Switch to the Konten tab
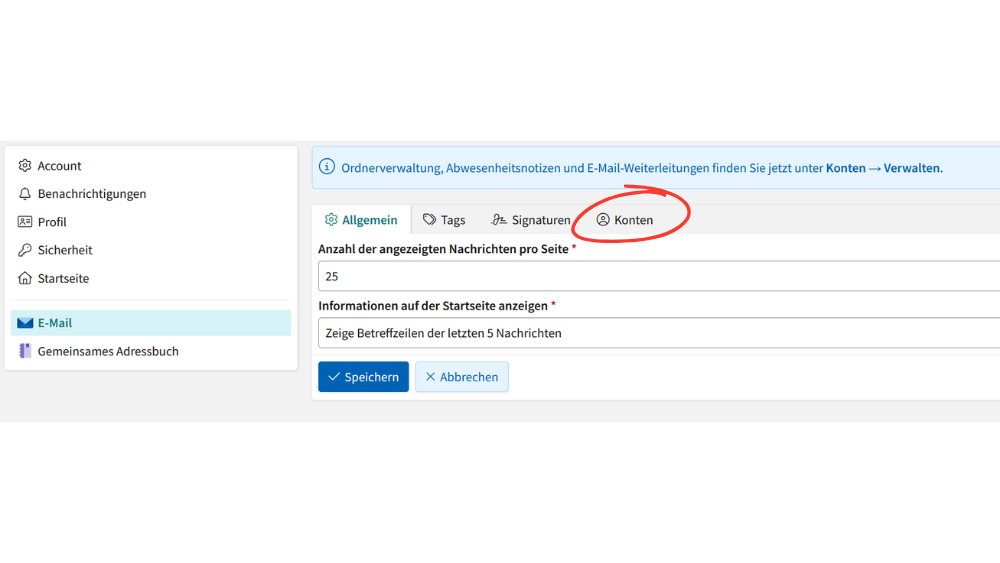This screenshot has height=563, width=1000. pyautogui.click(x=624, y=220)
